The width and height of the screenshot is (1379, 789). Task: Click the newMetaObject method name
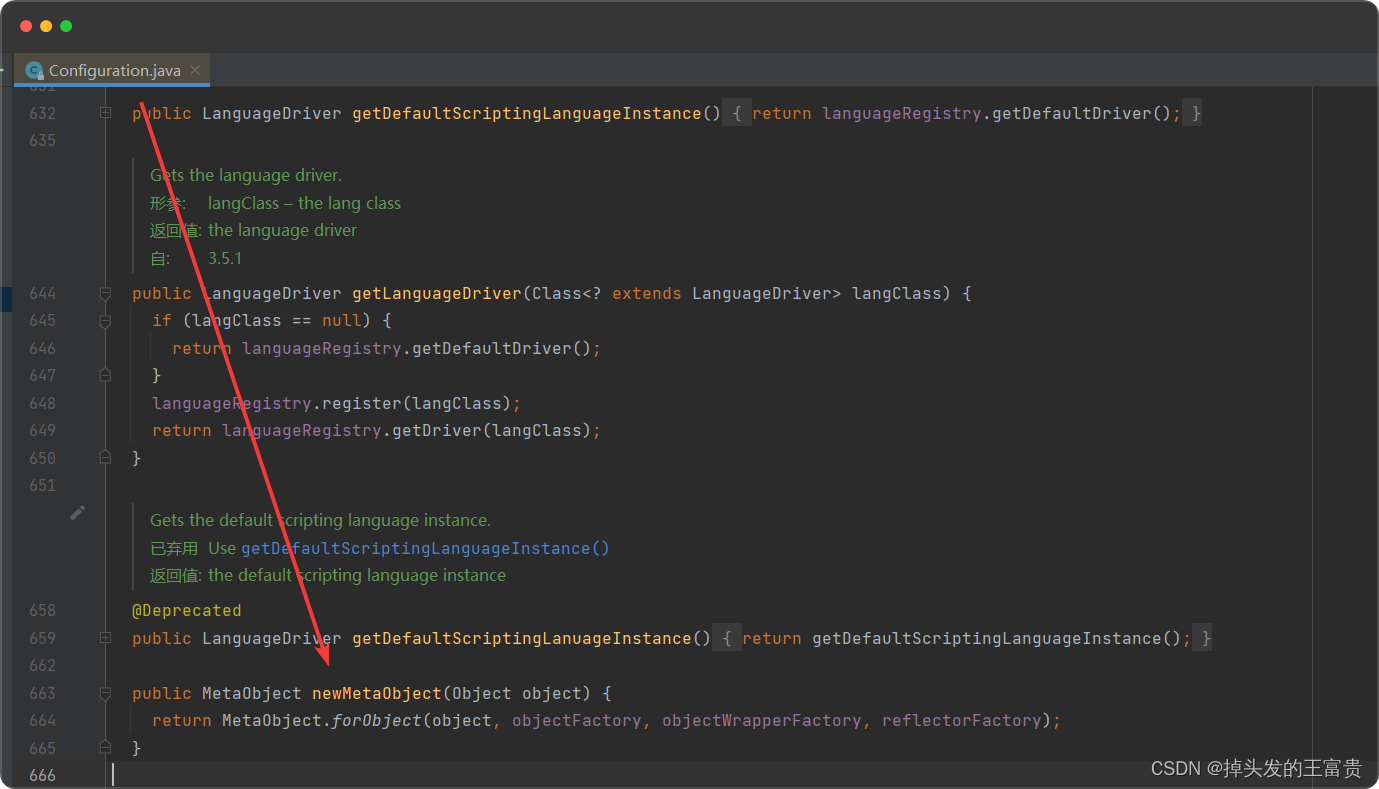pos(377,693)
